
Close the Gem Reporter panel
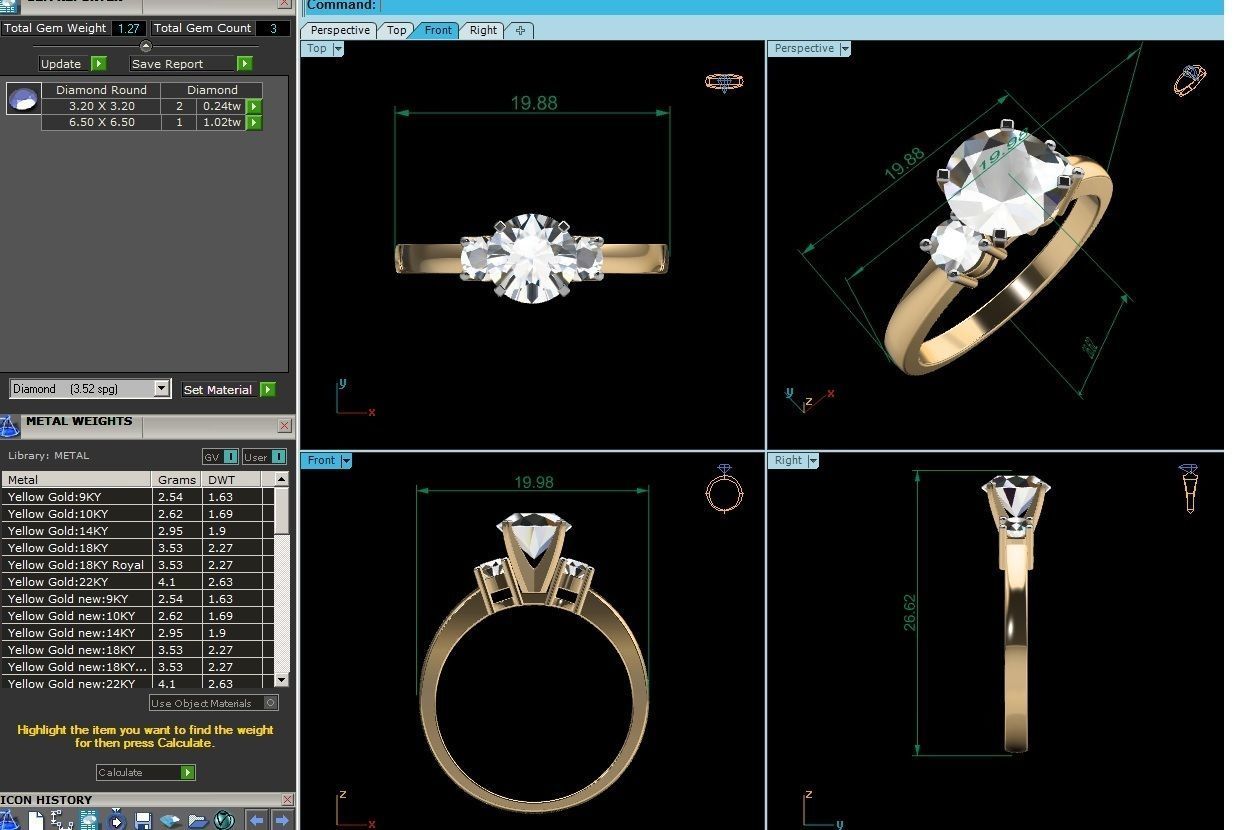[x=284, y=4]
